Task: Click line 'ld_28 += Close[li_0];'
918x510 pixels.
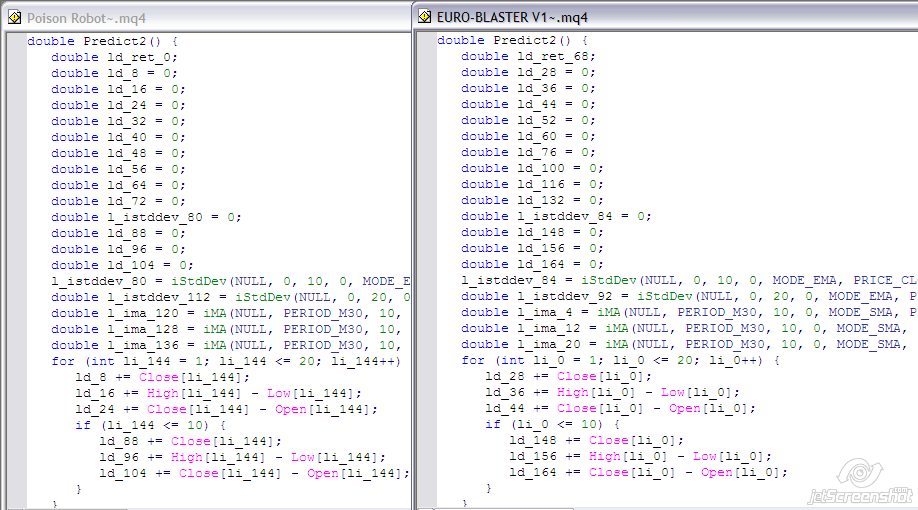Action: (568, 376)
